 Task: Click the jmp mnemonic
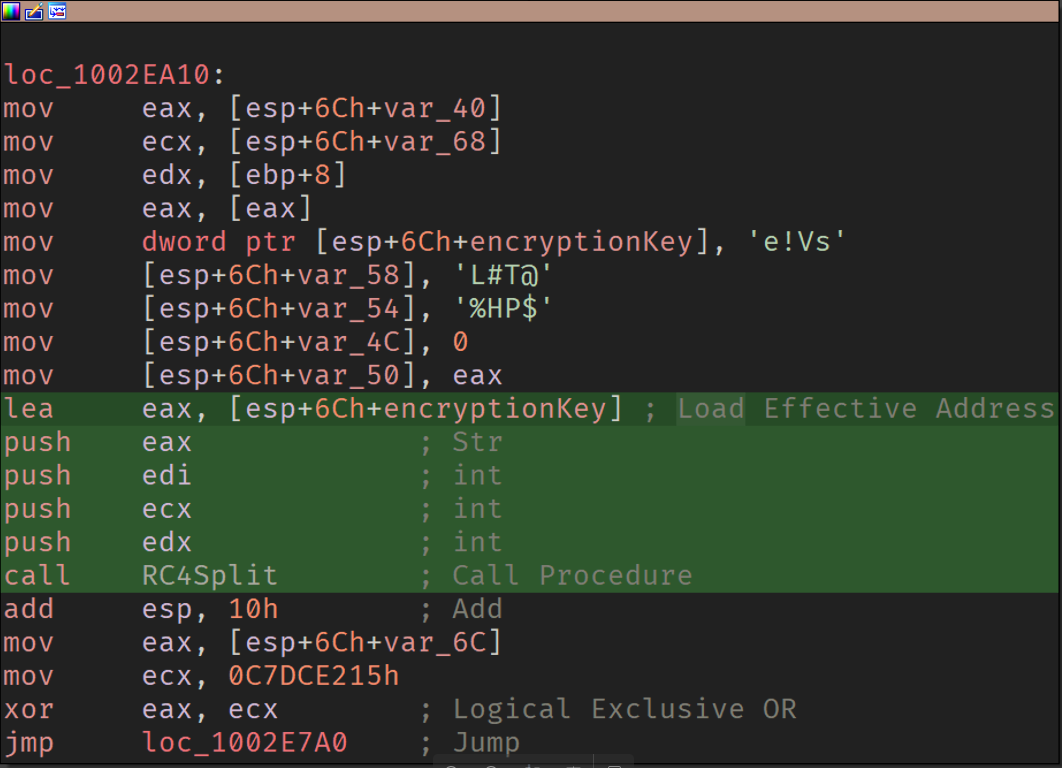[x=28, y=743]
